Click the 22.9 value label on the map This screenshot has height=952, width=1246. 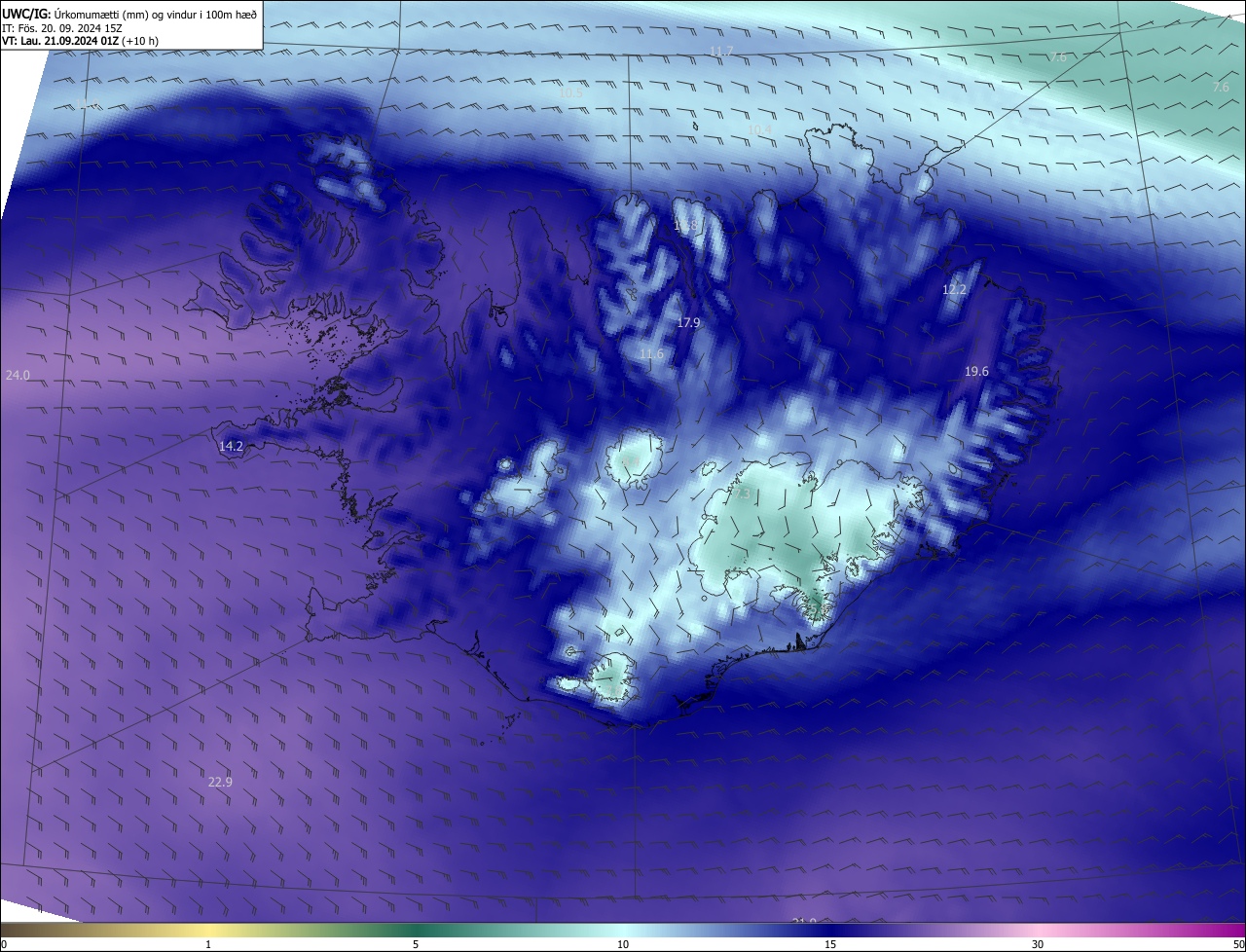pyautogui.click(x=220, y=782)
